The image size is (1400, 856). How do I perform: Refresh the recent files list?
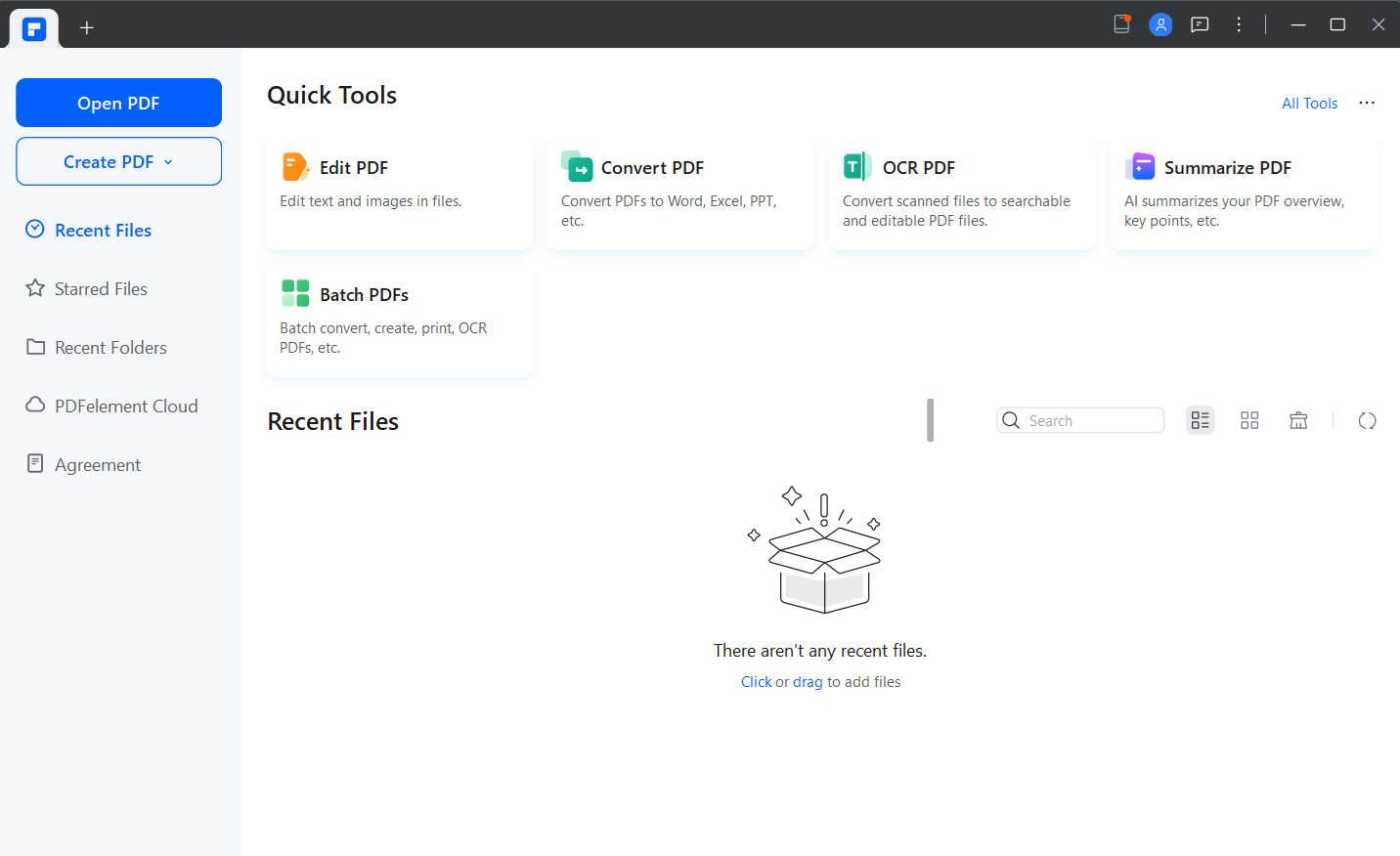click(x=1367, y=420)
